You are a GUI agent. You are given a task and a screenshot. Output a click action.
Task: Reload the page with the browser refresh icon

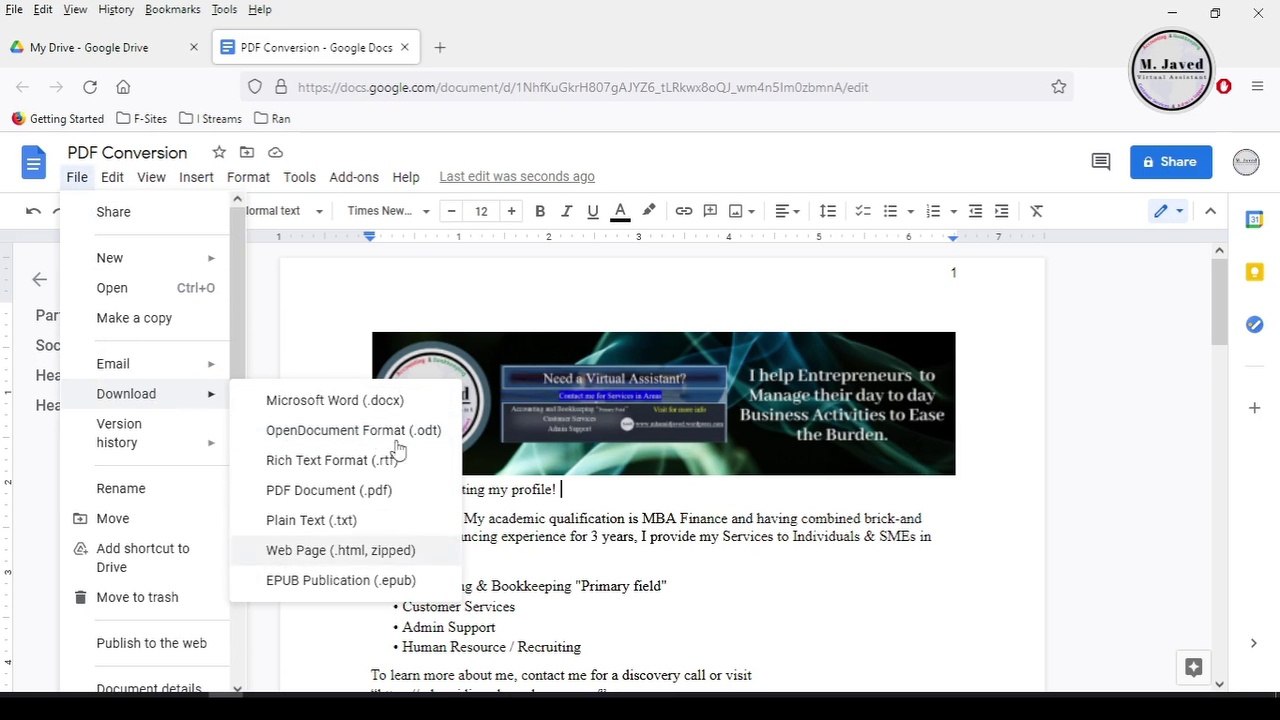tap(90, 87)
